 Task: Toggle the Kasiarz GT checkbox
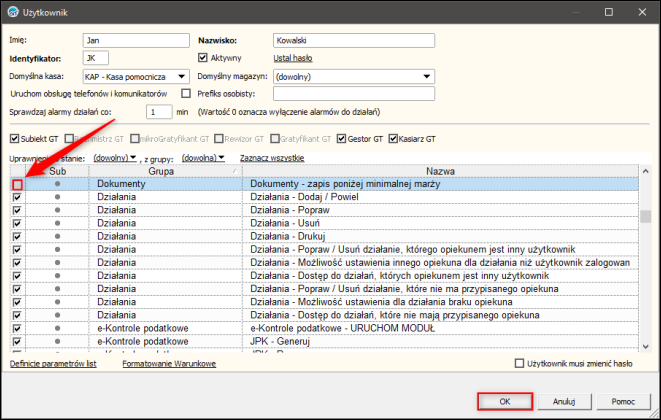[x=393, y=139]
